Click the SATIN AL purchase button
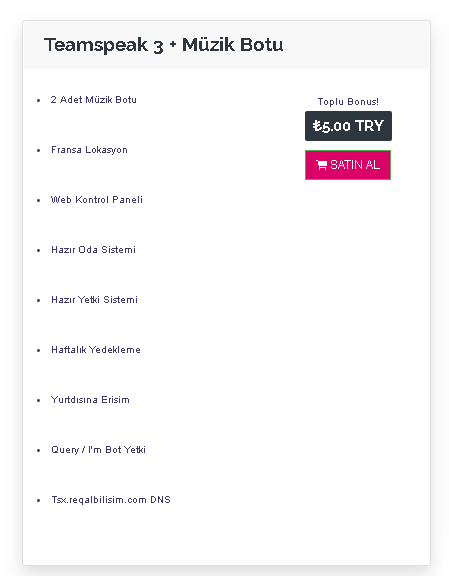449x576 pixels. 348,165
